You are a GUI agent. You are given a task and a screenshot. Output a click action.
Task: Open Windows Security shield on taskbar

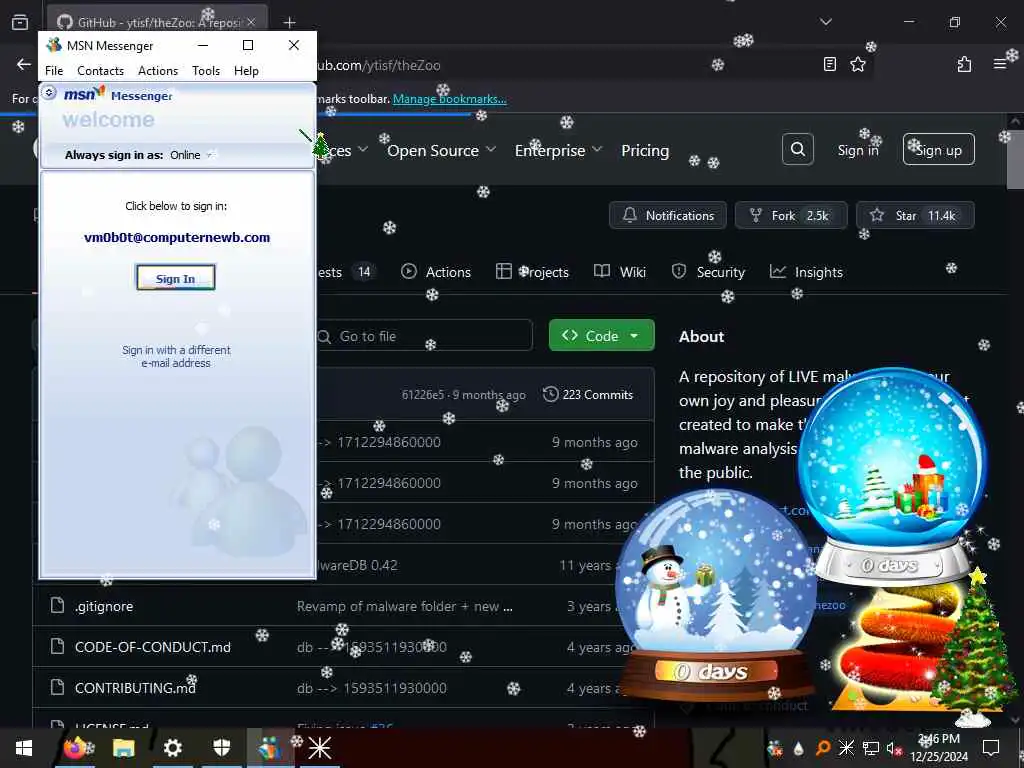click(222, 748)
